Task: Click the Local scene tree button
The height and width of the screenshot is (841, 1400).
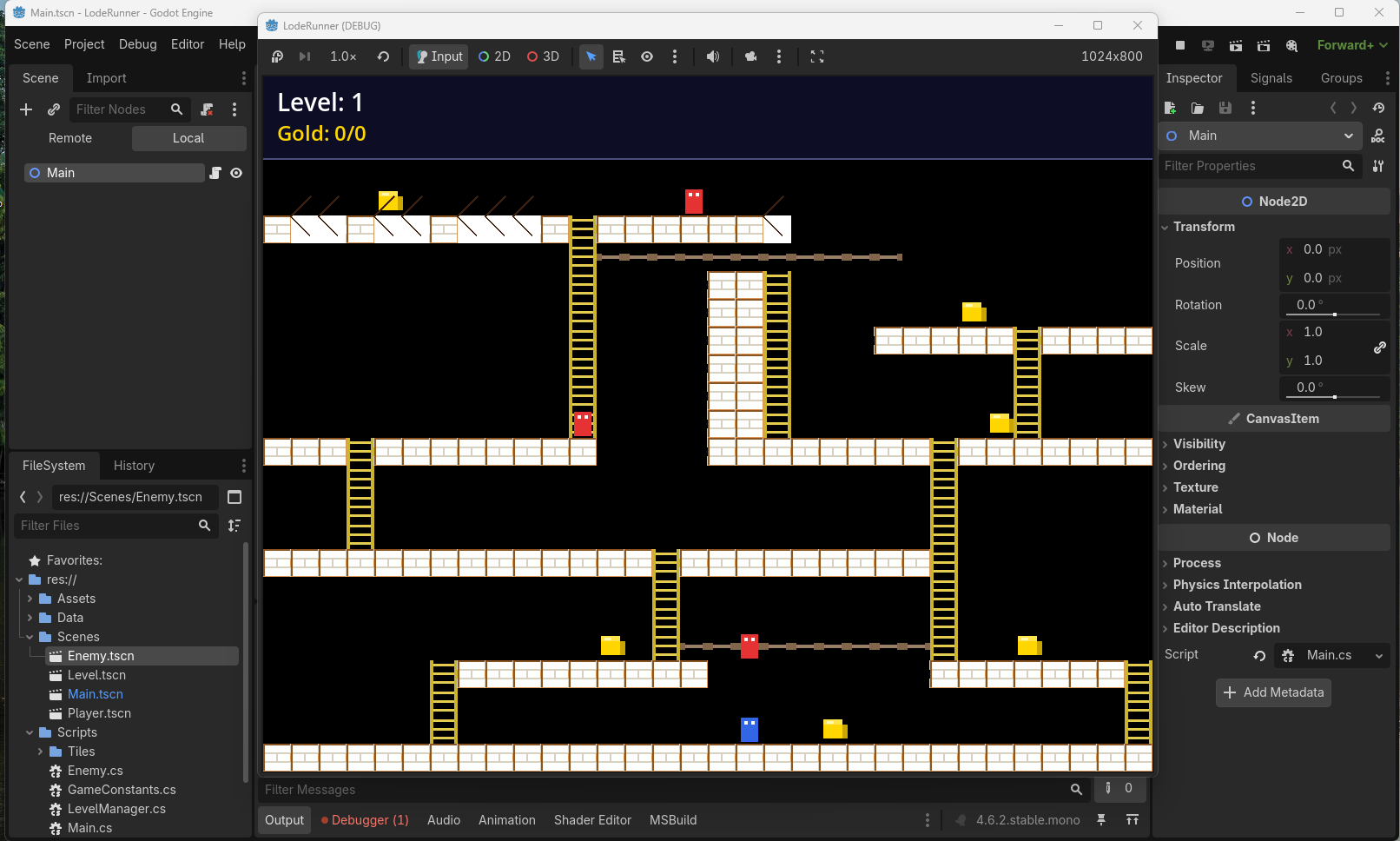Action: (188, 138)
